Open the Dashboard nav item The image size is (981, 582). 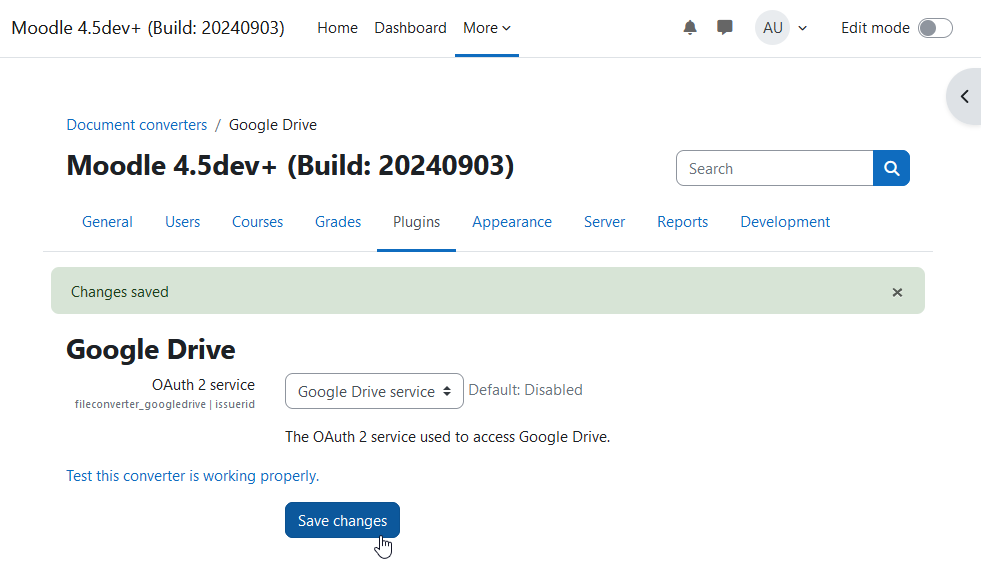410,28
